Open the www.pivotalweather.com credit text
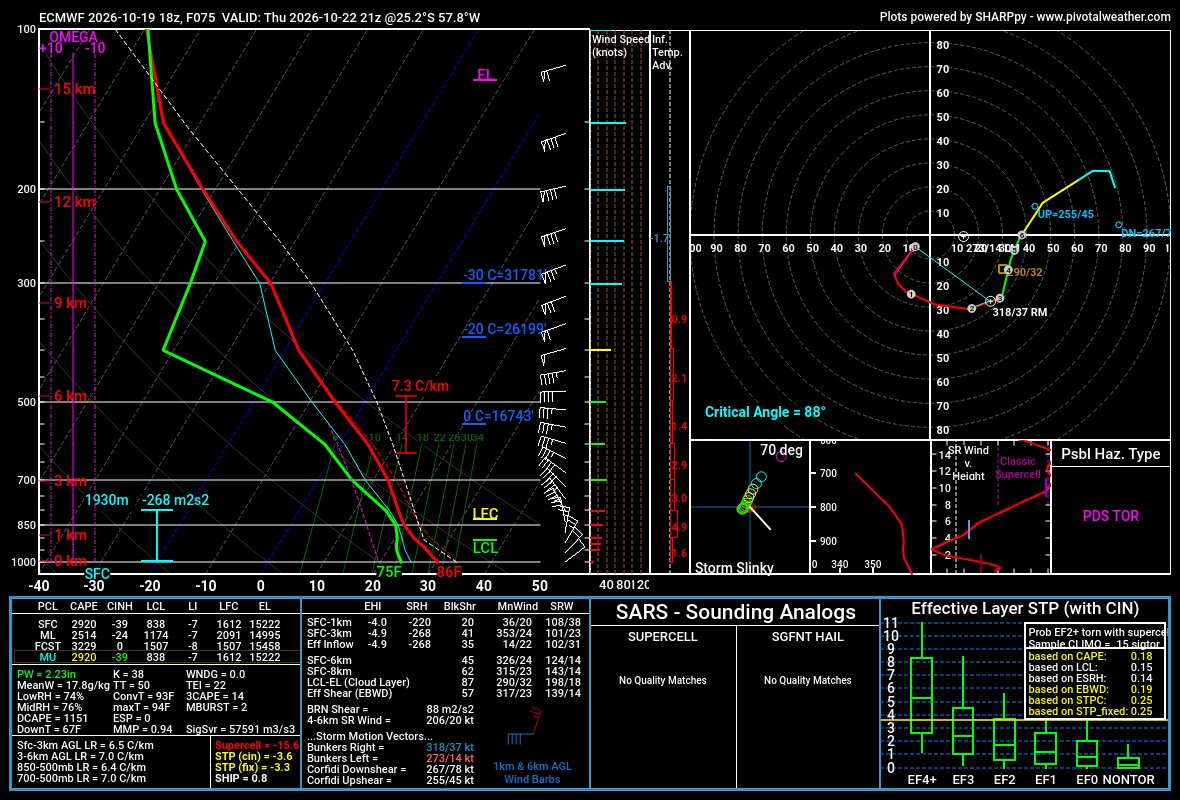Image resolution: width=1180 pixels, height=800 pixels. [x=1103, y=17]
